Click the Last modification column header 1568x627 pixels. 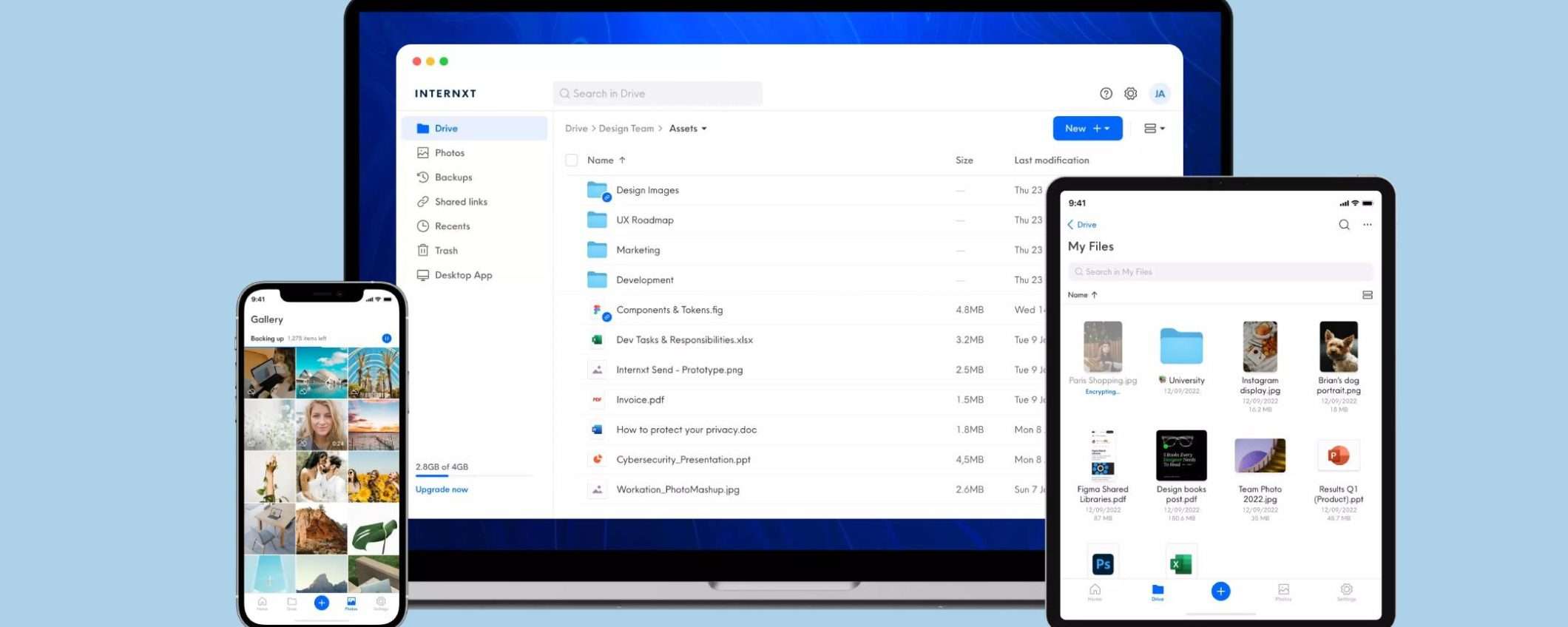[1052, 160]
